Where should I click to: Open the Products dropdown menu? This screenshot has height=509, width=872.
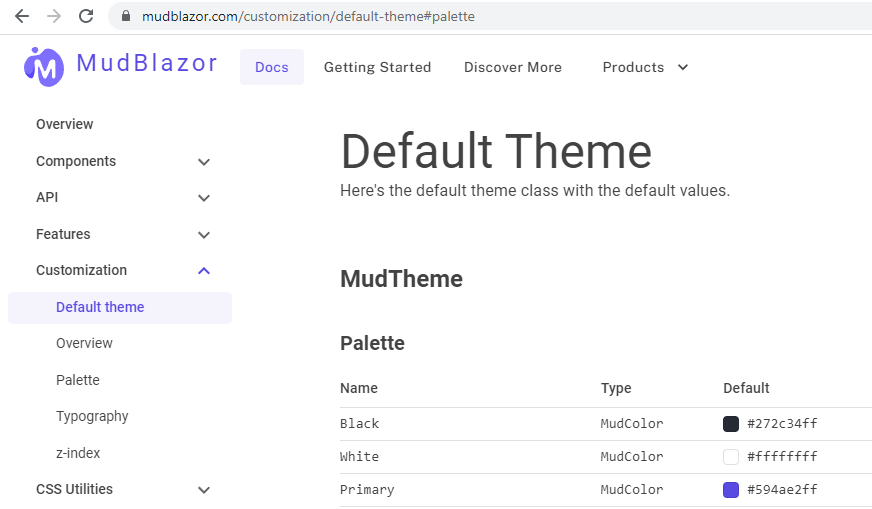645,67
